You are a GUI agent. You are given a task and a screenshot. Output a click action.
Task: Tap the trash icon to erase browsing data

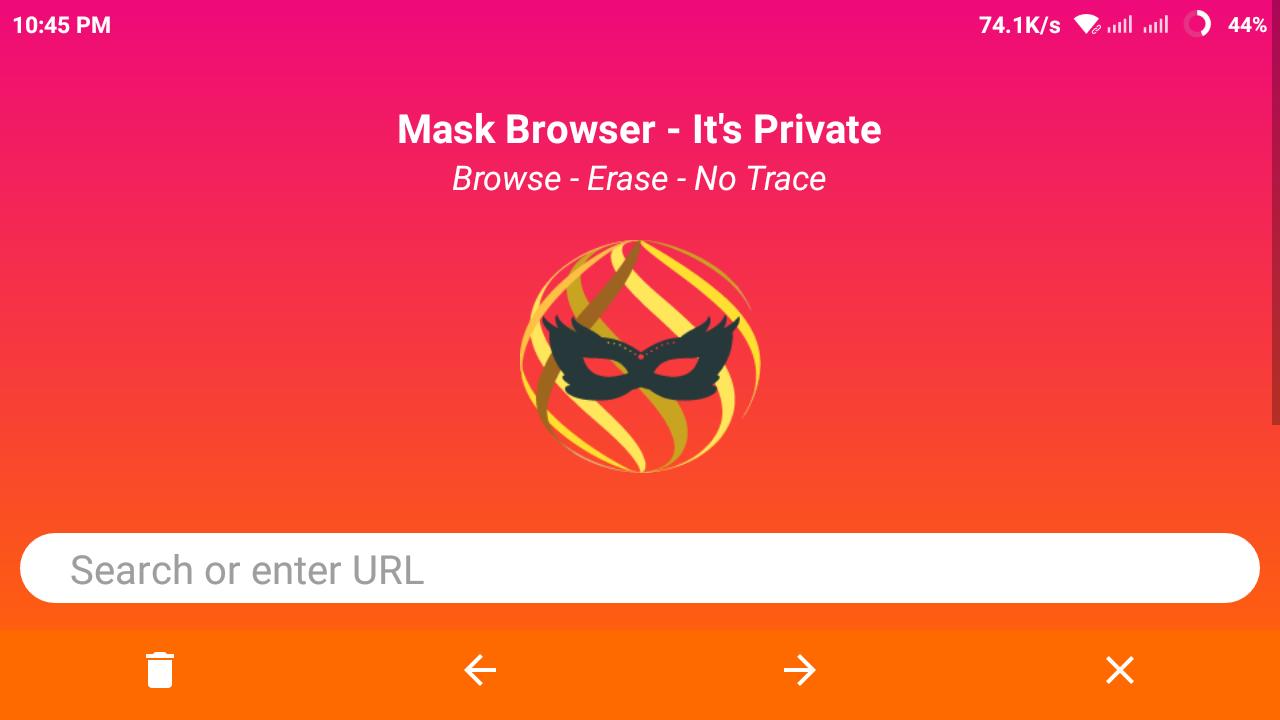coord(160,670)
